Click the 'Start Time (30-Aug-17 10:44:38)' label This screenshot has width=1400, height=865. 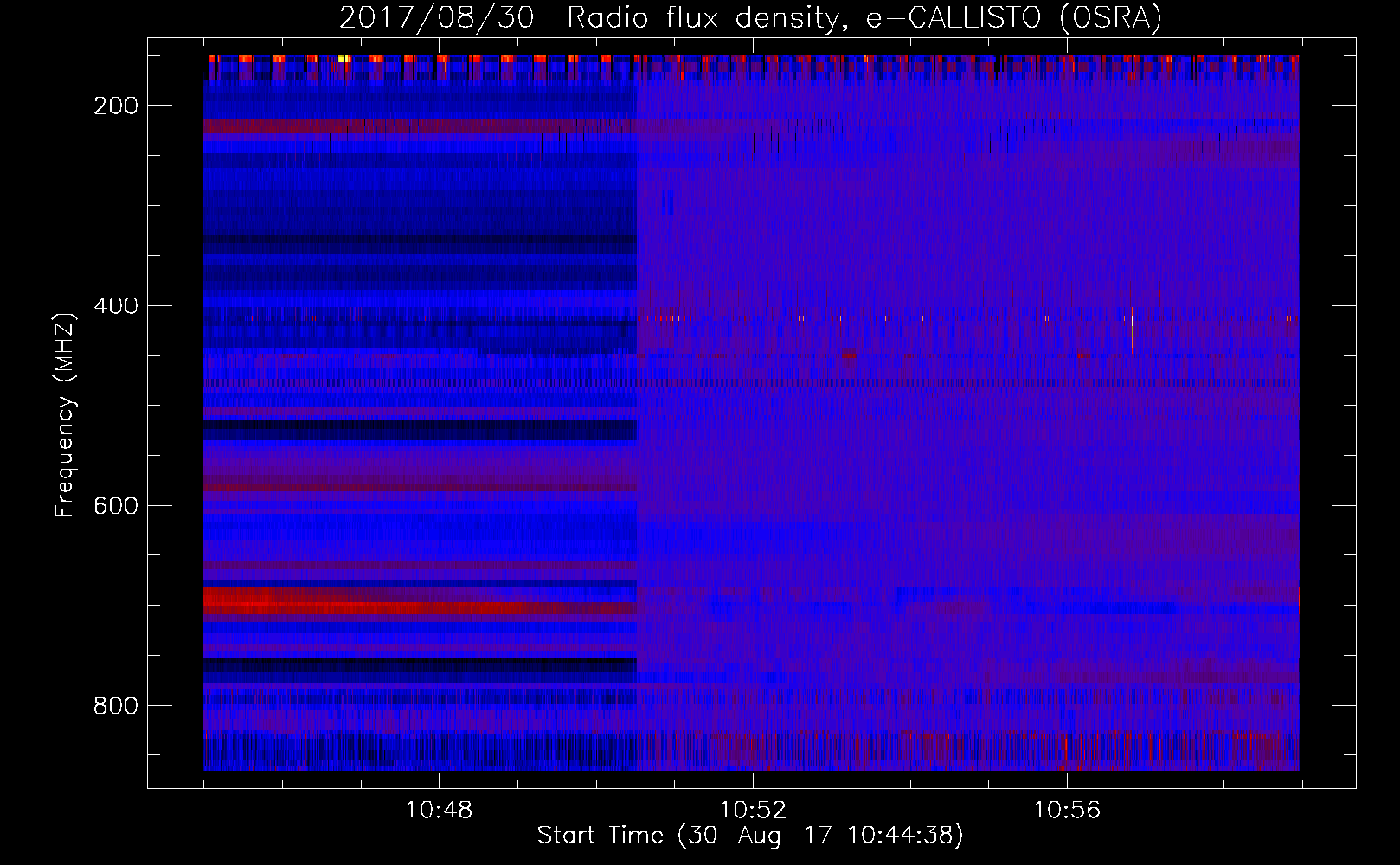pos(750,836)
